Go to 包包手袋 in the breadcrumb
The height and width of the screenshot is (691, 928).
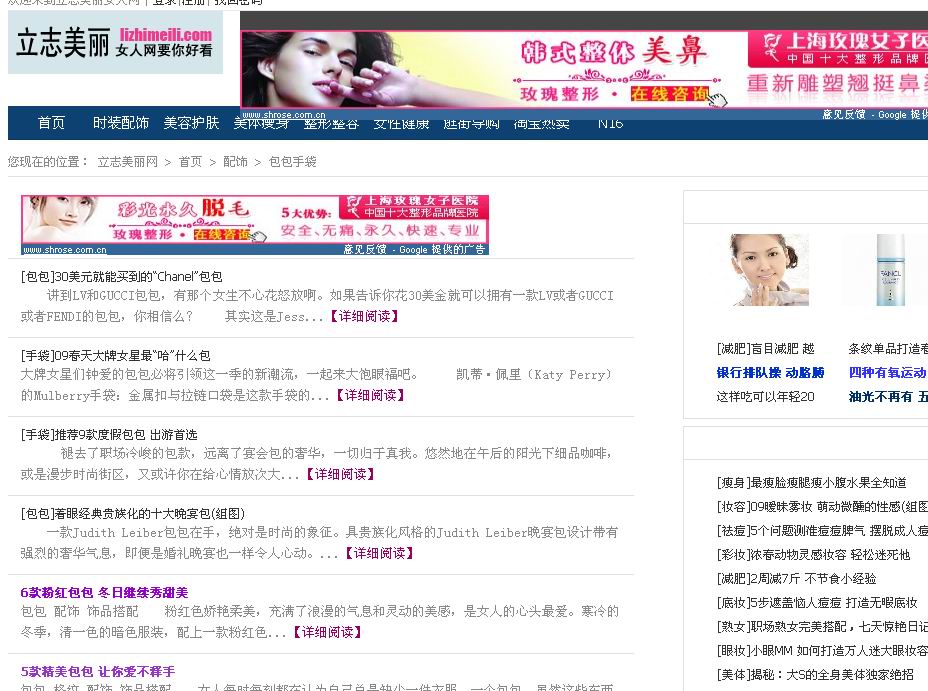(x=292, y=162)
